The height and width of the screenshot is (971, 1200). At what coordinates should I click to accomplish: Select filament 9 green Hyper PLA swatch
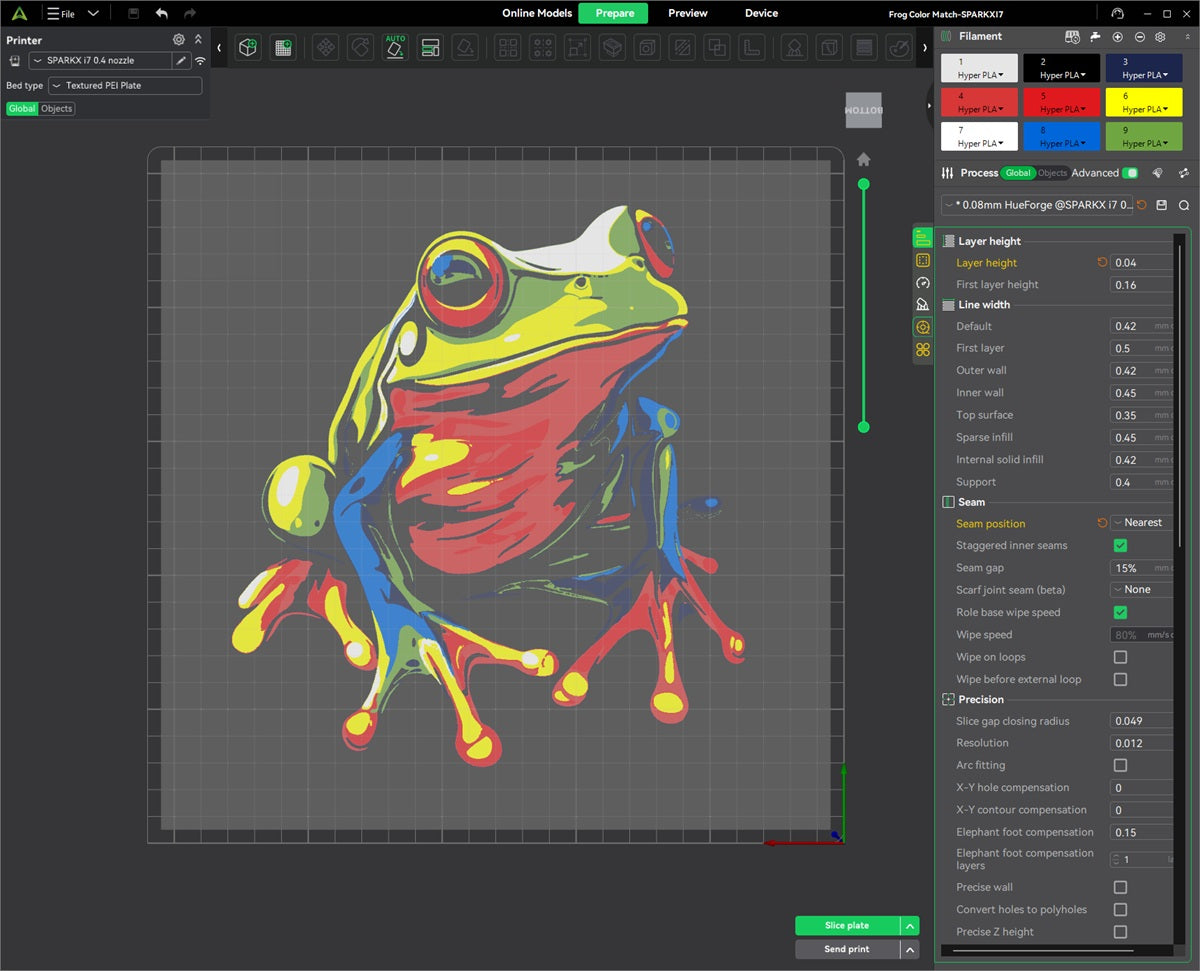click(x=1144, y=136)
